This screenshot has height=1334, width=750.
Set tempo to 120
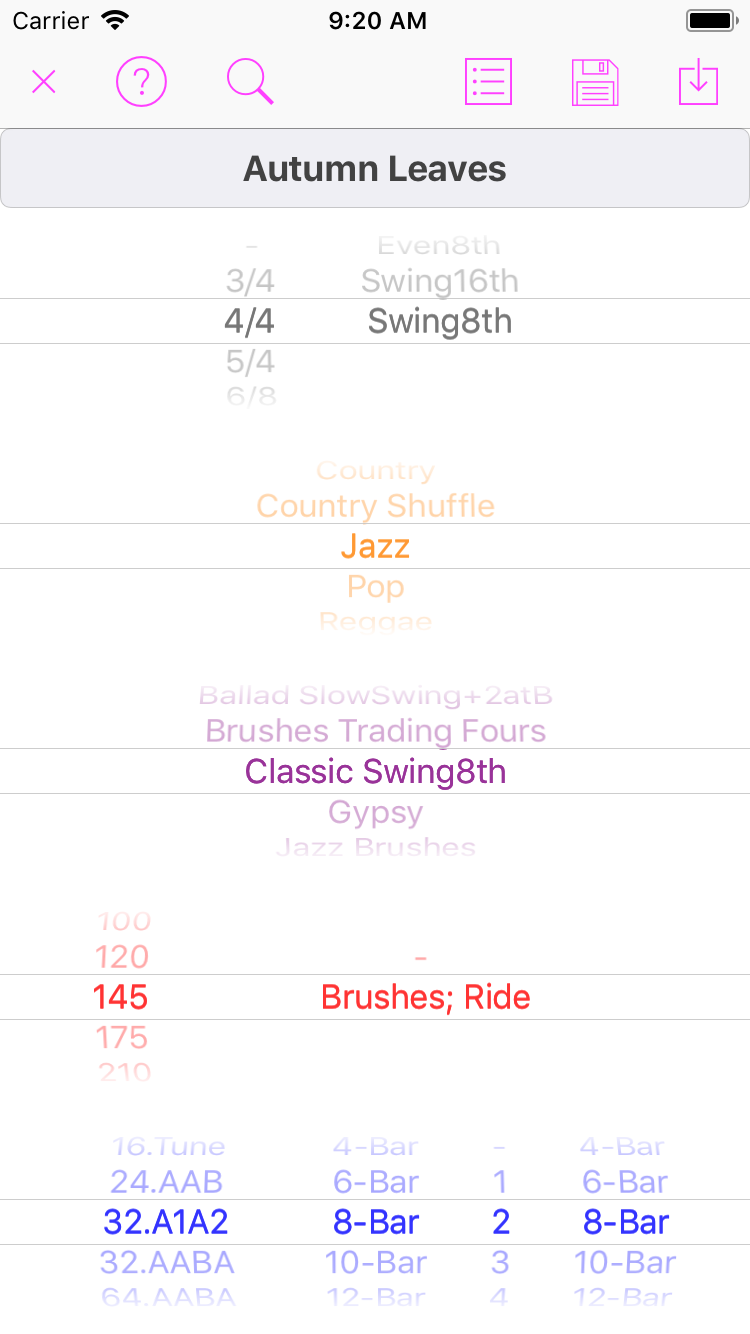coord(122,957)
